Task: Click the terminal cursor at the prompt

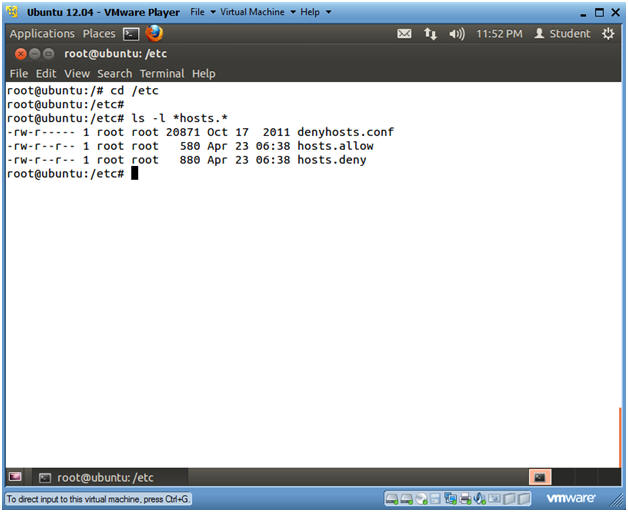Action: [135, 173]
